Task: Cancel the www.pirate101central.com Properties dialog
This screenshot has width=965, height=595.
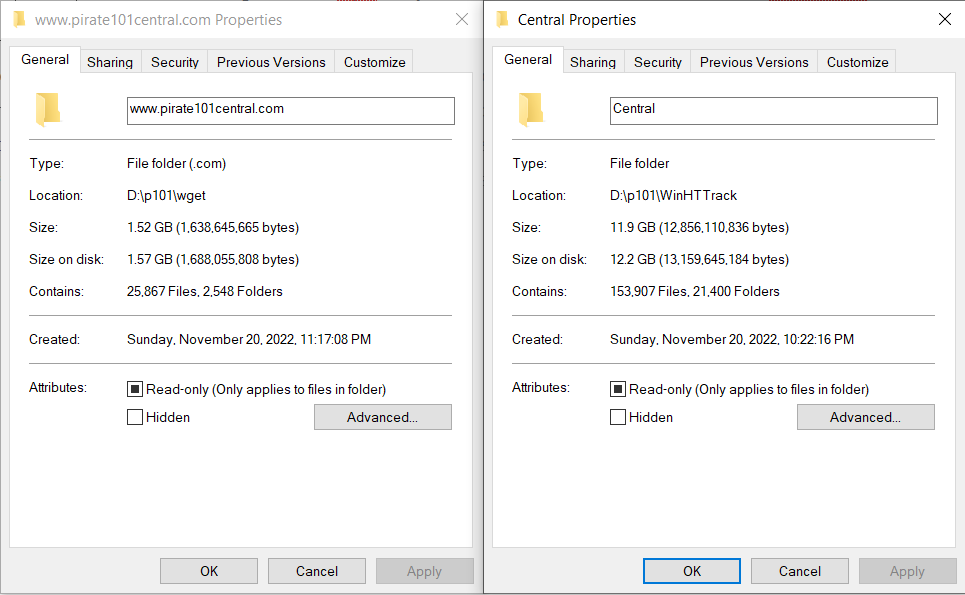Action: [317, 571]
